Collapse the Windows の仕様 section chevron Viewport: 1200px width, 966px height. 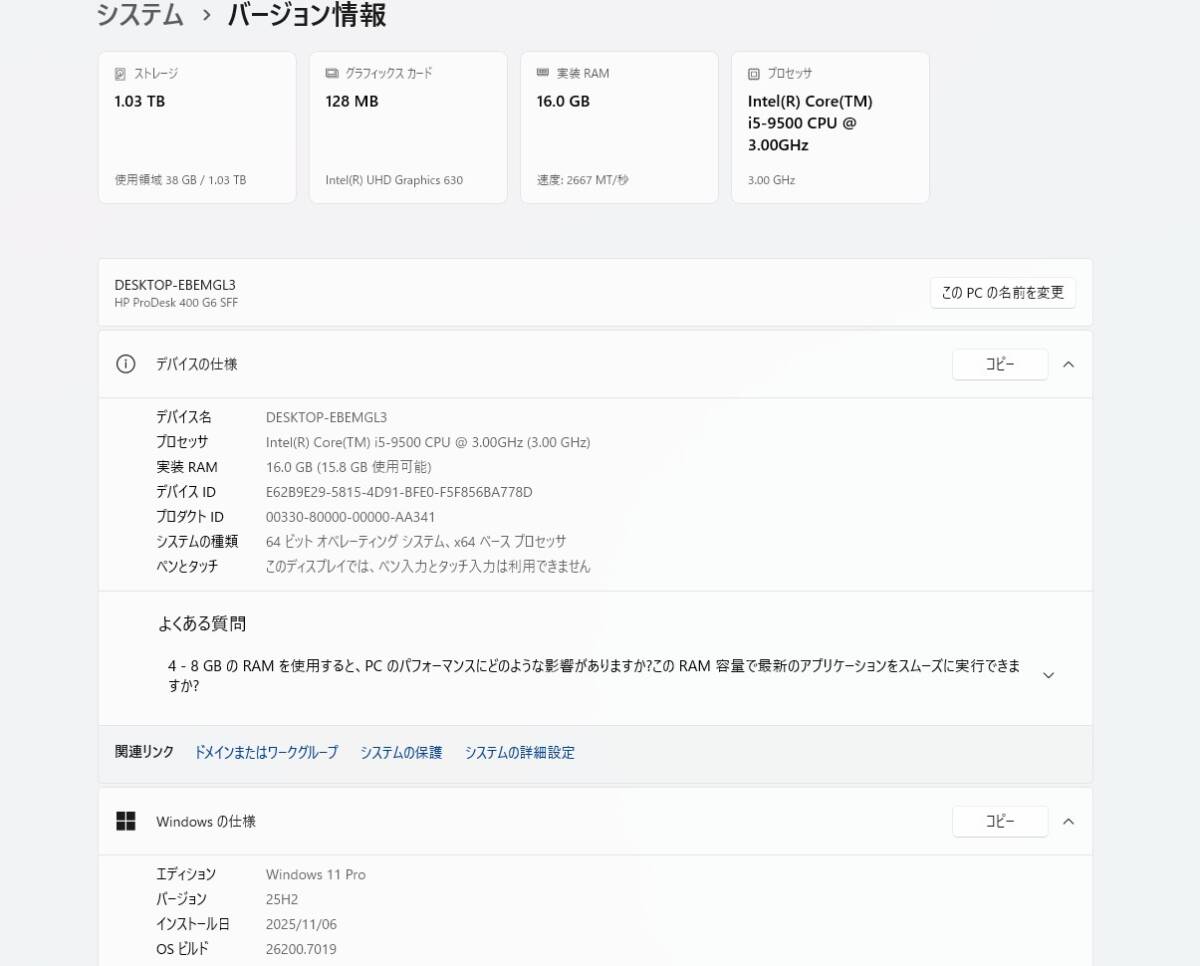click(1068, 821)
